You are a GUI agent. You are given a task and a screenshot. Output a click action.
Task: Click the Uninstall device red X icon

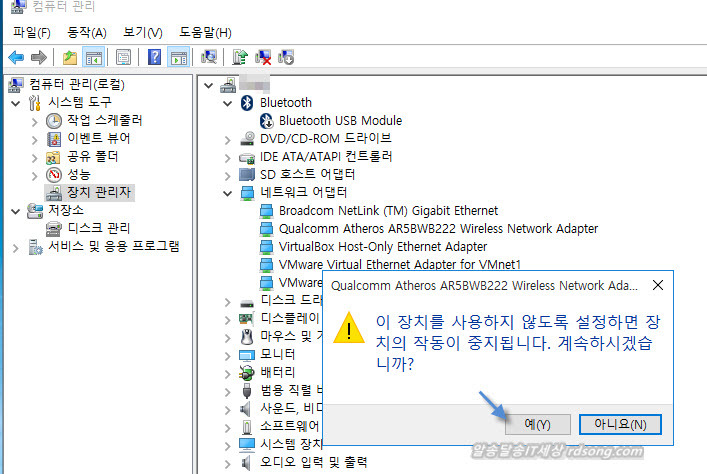263,58
